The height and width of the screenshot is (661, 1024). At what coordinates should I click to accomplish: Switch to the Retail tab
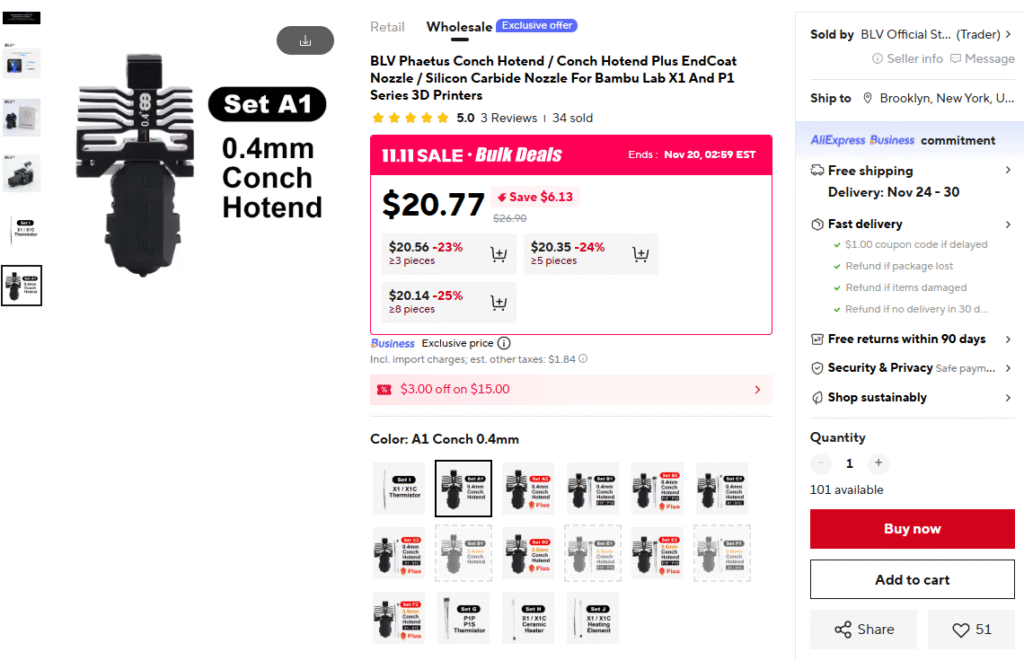pyautogui.click(x=387, y=27)
